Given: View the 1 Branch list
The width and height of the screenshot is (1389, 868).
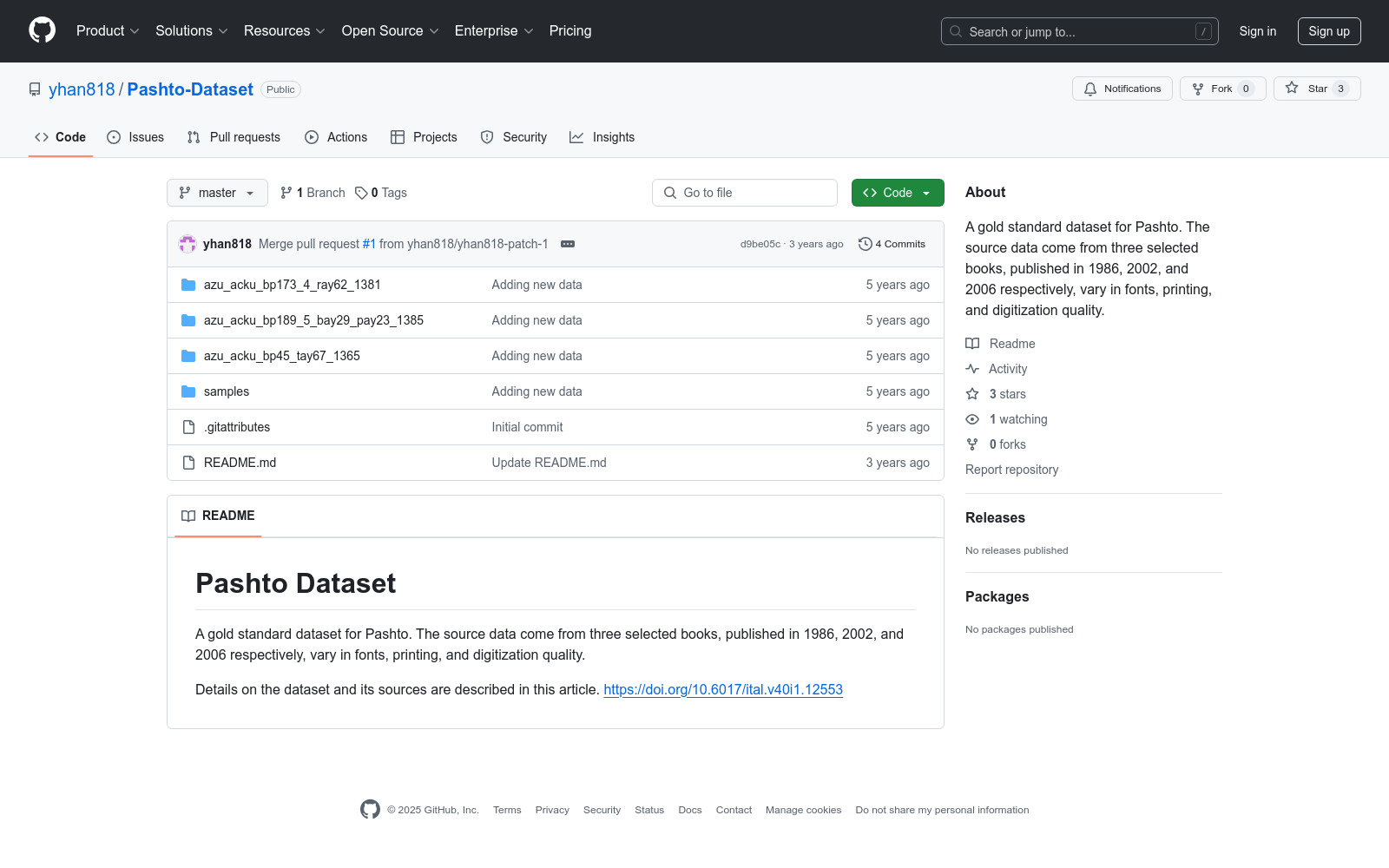Looking at the screenshot, I should point(313,193).
